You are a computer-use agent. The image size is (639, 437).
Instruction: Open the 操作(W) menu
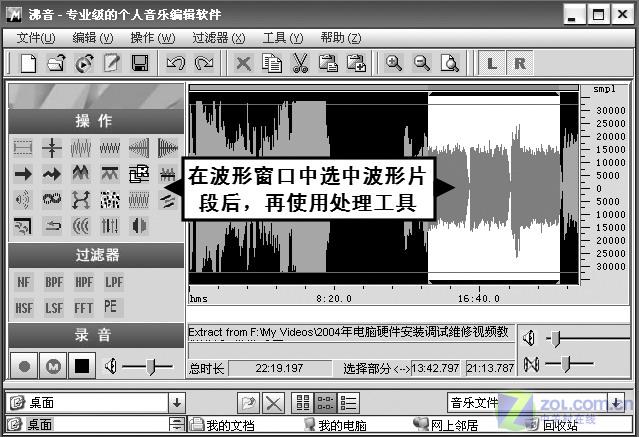click(x=152, y=38)
